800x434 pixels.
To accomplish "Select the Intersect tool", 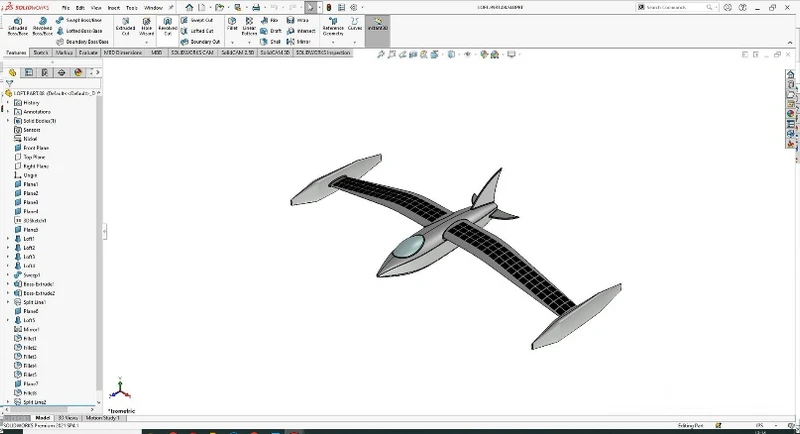I will (x=301, y=31).
